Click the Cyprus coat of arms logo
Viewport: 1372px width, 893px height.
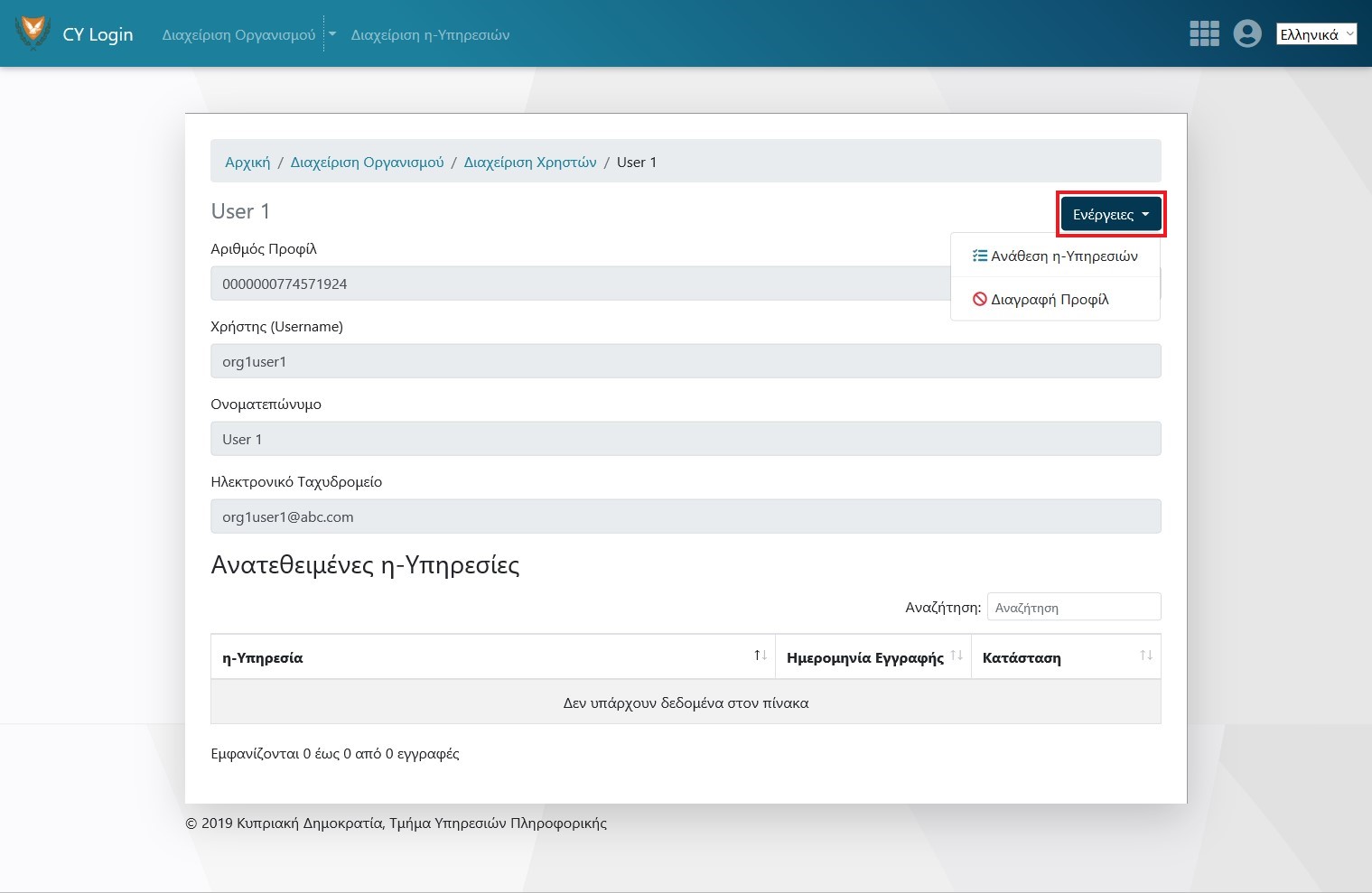click(33, 33)
